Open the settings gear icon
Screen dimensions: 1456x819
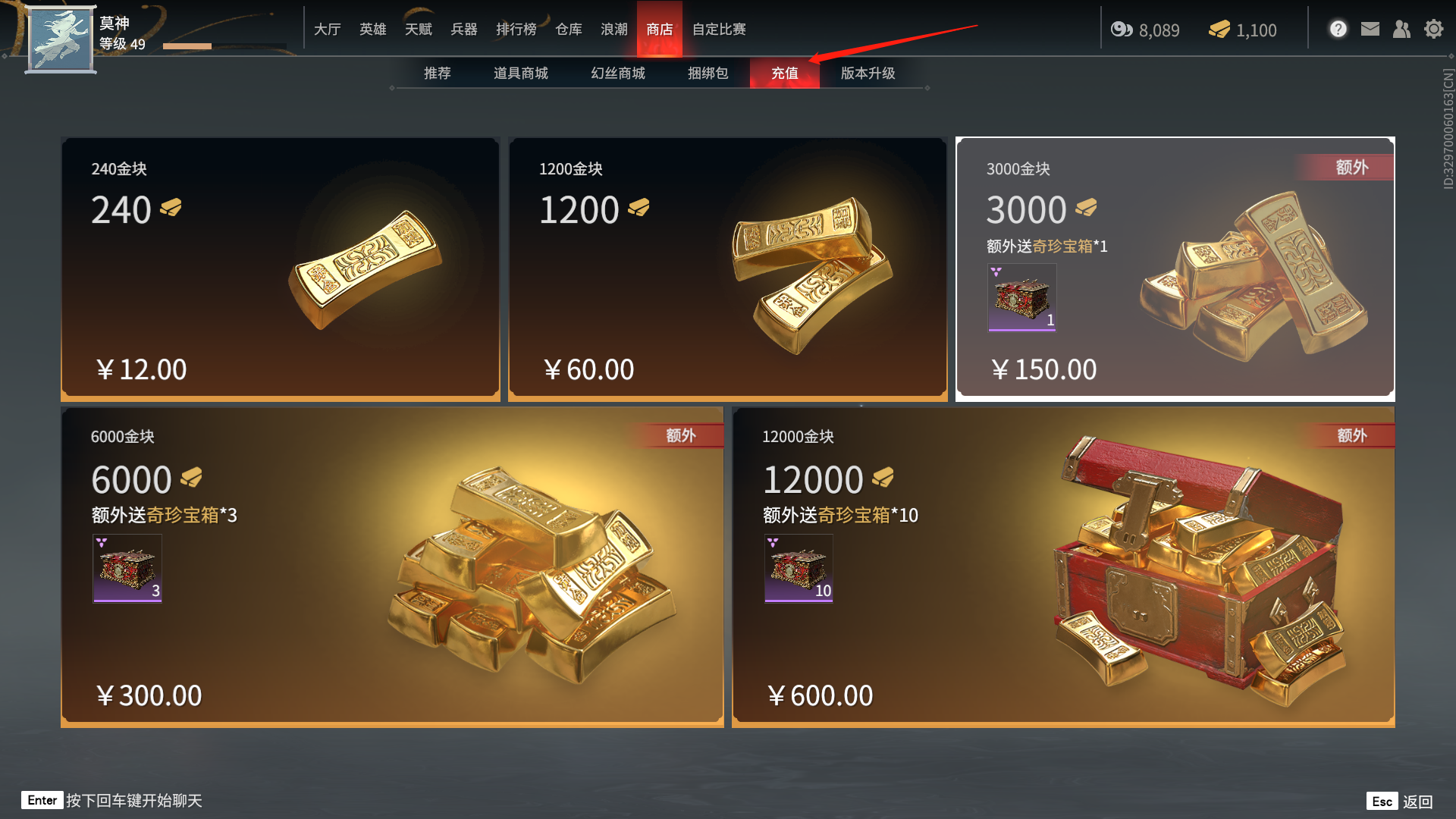coord(1433,29)
